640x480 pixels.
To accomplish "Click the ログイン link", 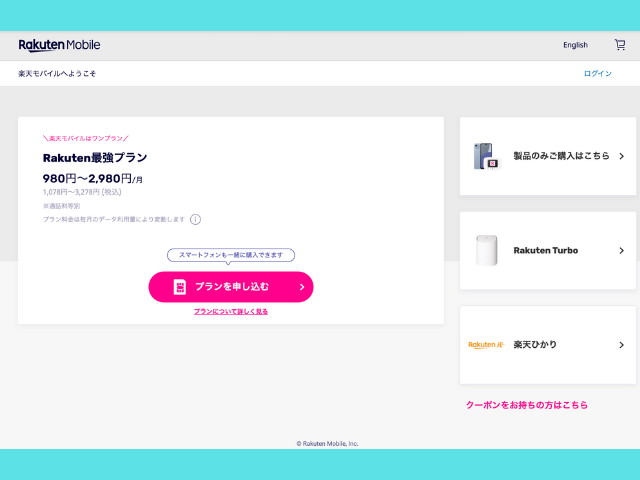I will [x=598, y=73].
